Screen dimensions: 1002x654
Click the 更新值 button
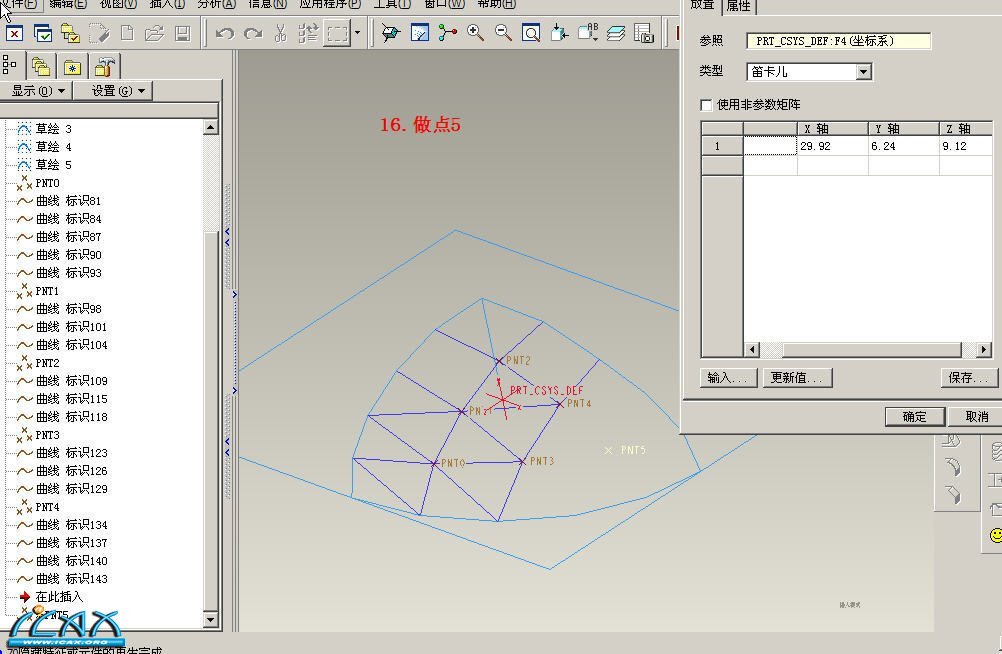pyautogui.click(x=796, y=378)
